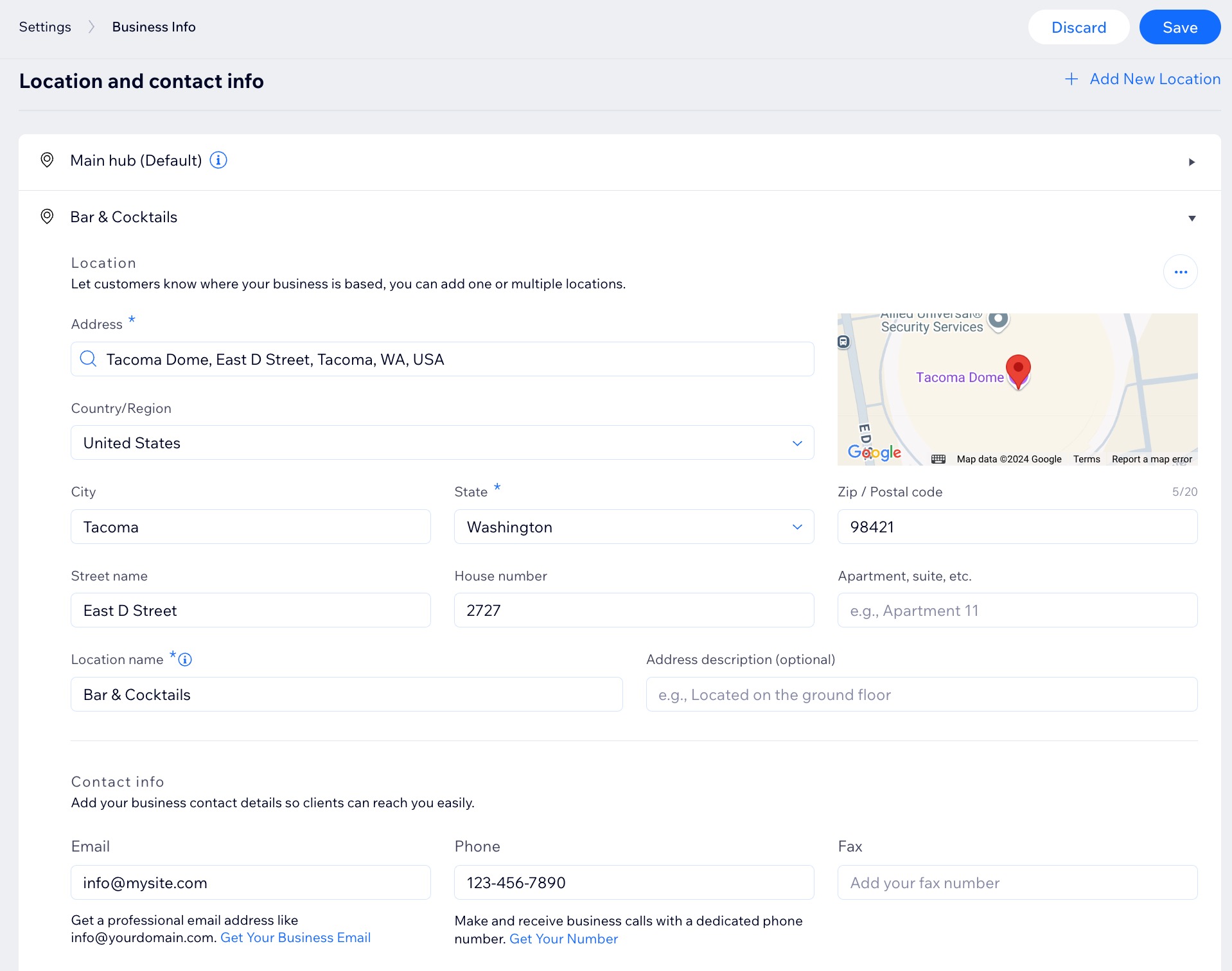Image resolution: width=1232 pixels, height=971 pixels.
Task: Go to Settings in the breadcrumb
Action: [x=45, y=27]
